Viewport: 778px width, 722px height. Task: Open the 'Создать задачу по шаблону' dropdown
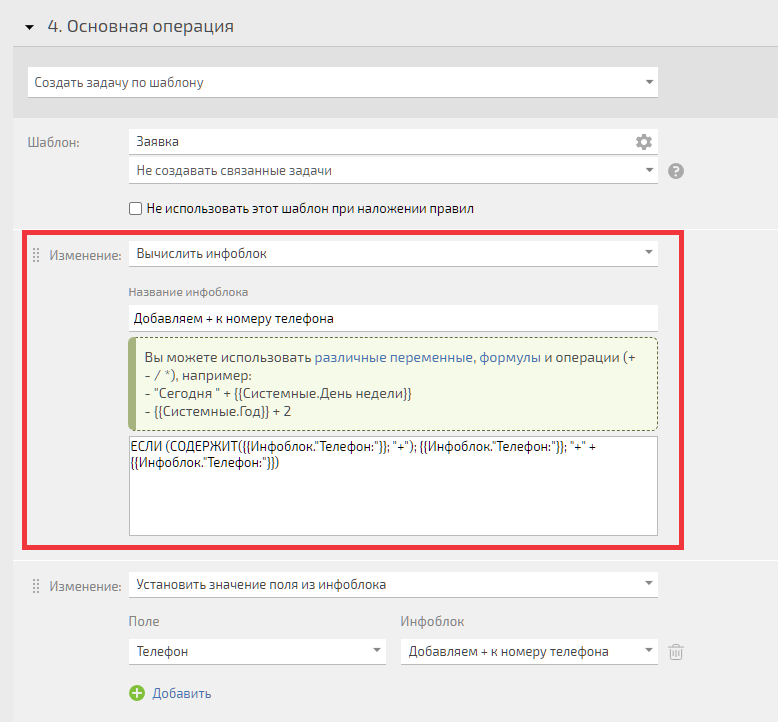coord(343,82)
